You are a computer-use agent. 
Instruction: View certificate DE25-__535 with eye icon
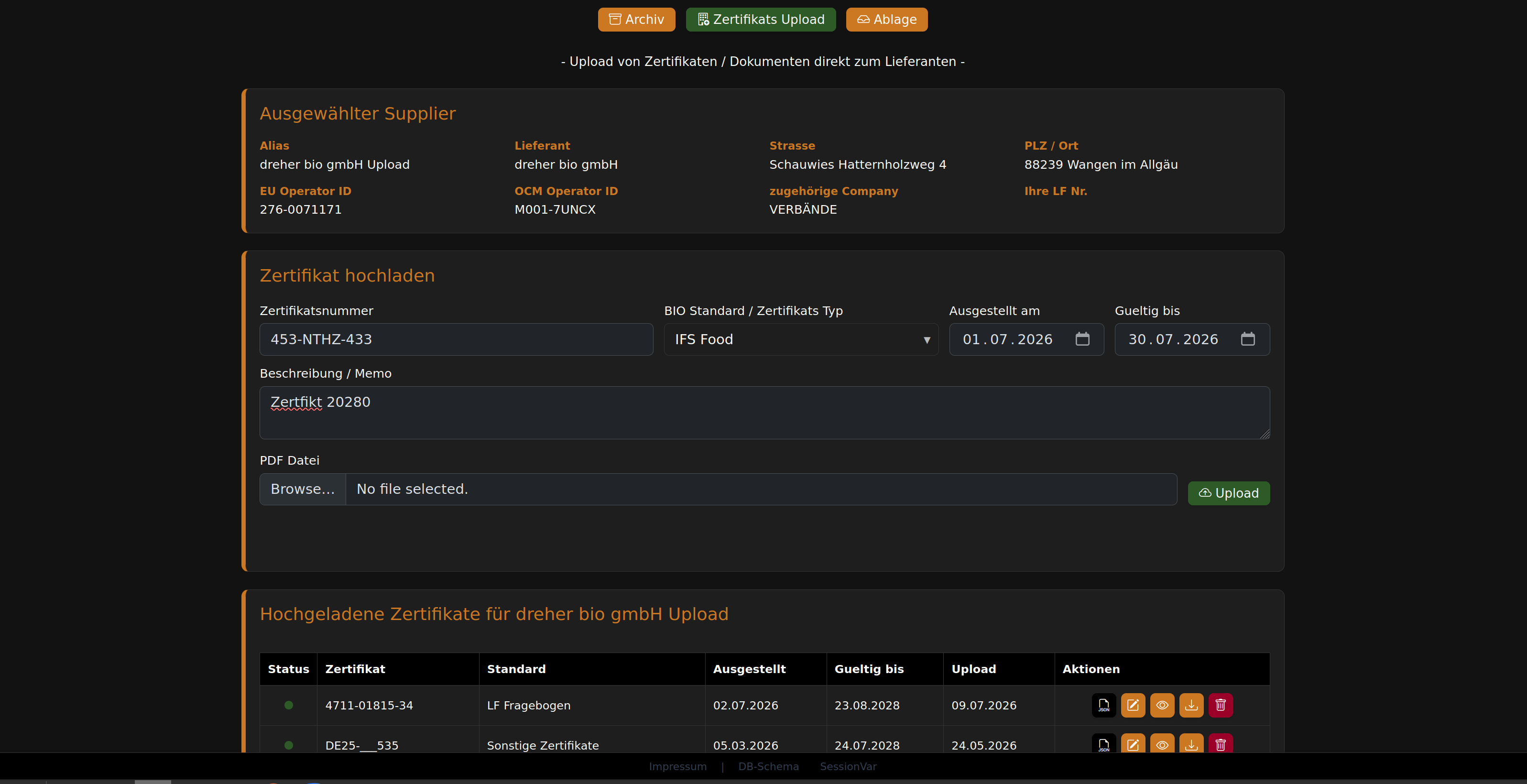coord(1162,744)
